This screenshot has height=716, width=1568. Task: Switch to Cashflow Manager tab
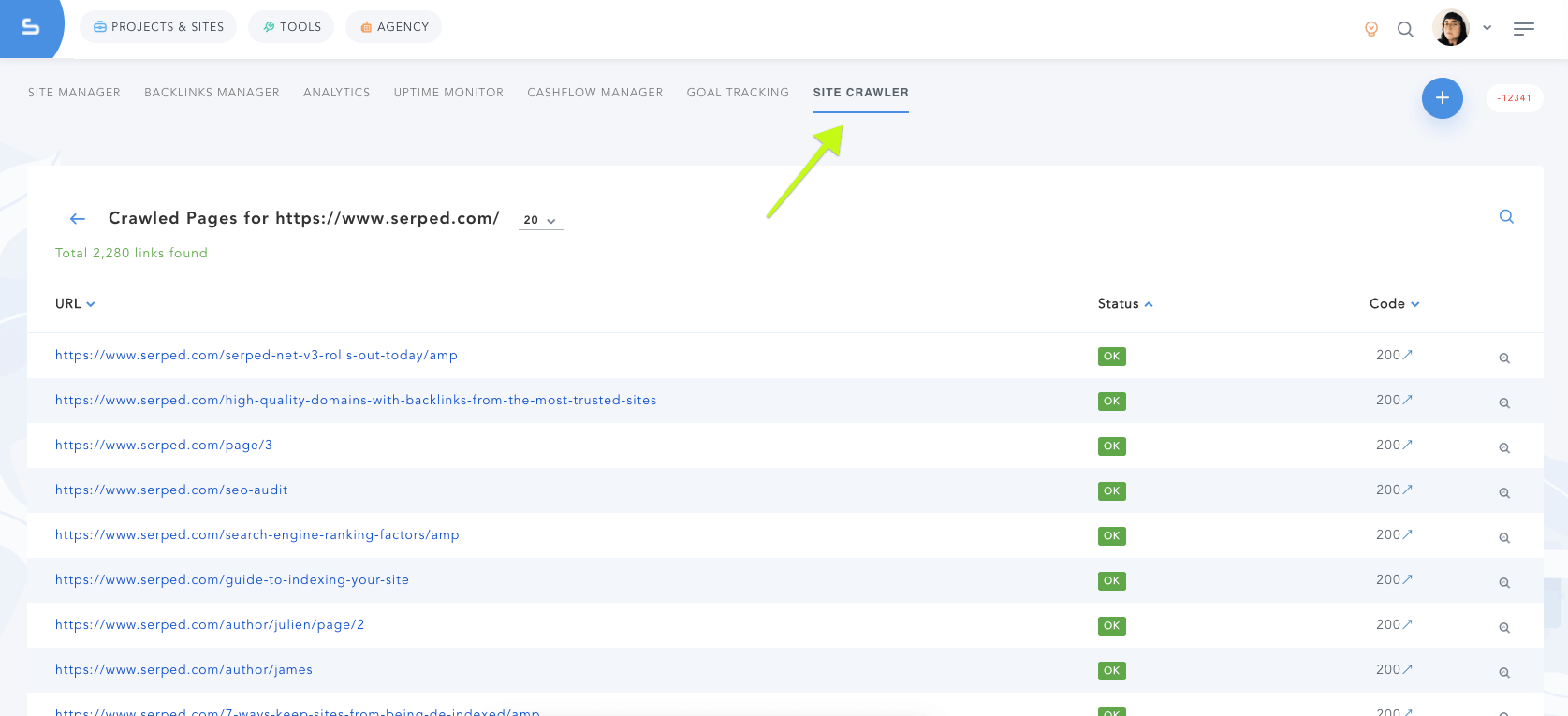(595, 93)
